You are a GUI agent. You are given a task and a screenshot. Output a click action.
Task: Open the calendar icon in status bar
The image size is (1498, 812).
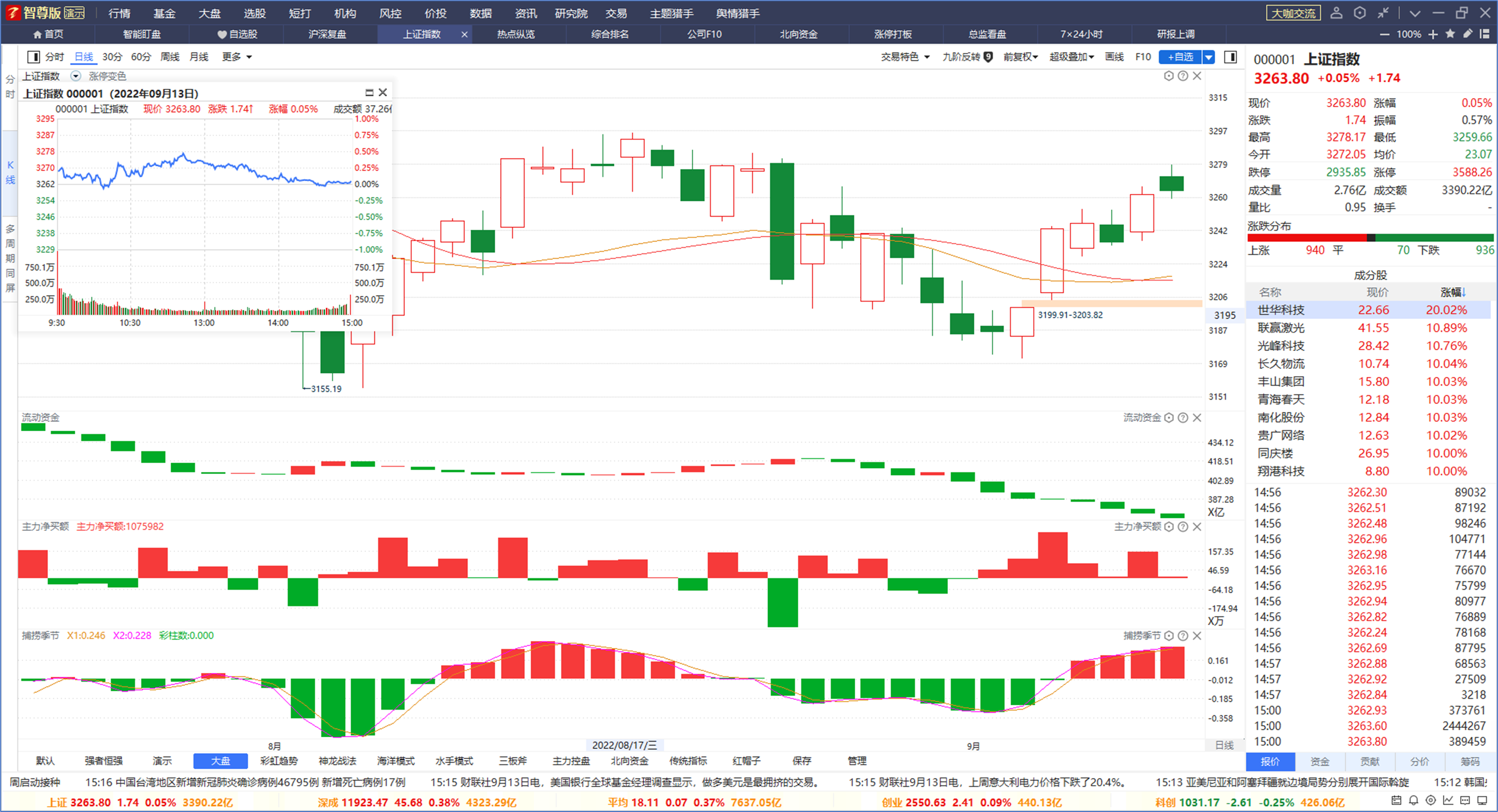[x=1396, y=801]
